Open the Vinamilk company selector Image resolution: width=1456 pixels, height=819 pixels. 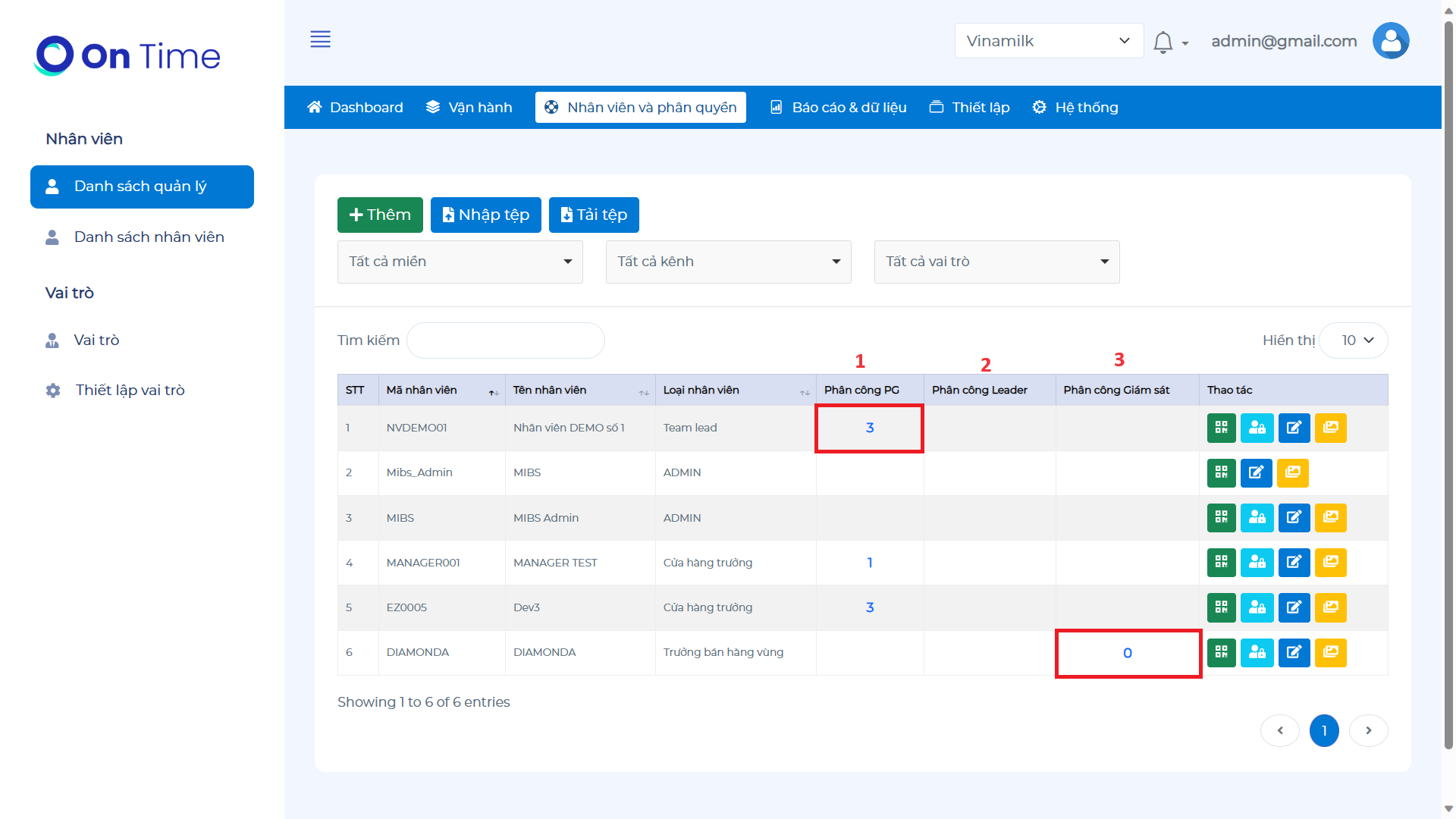click(1048, 41)
